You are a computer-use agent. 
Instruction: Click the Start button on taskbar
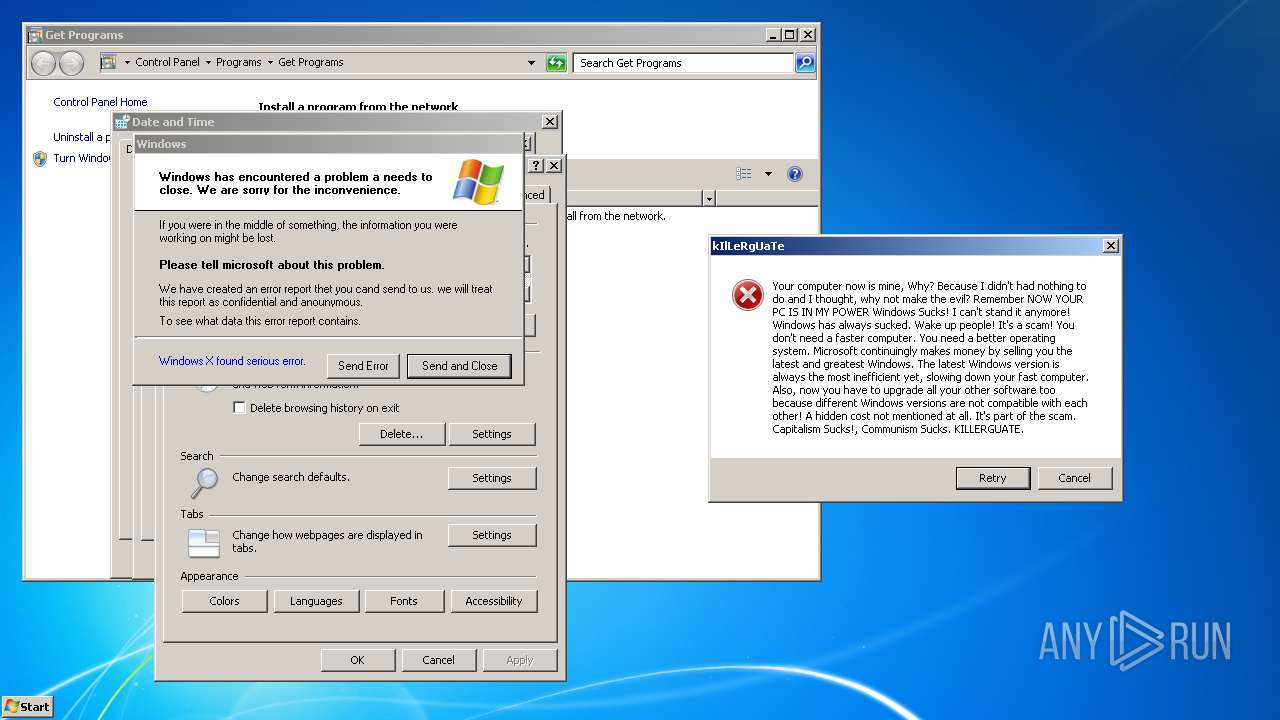pyautogui.click(x=27, y=706)
